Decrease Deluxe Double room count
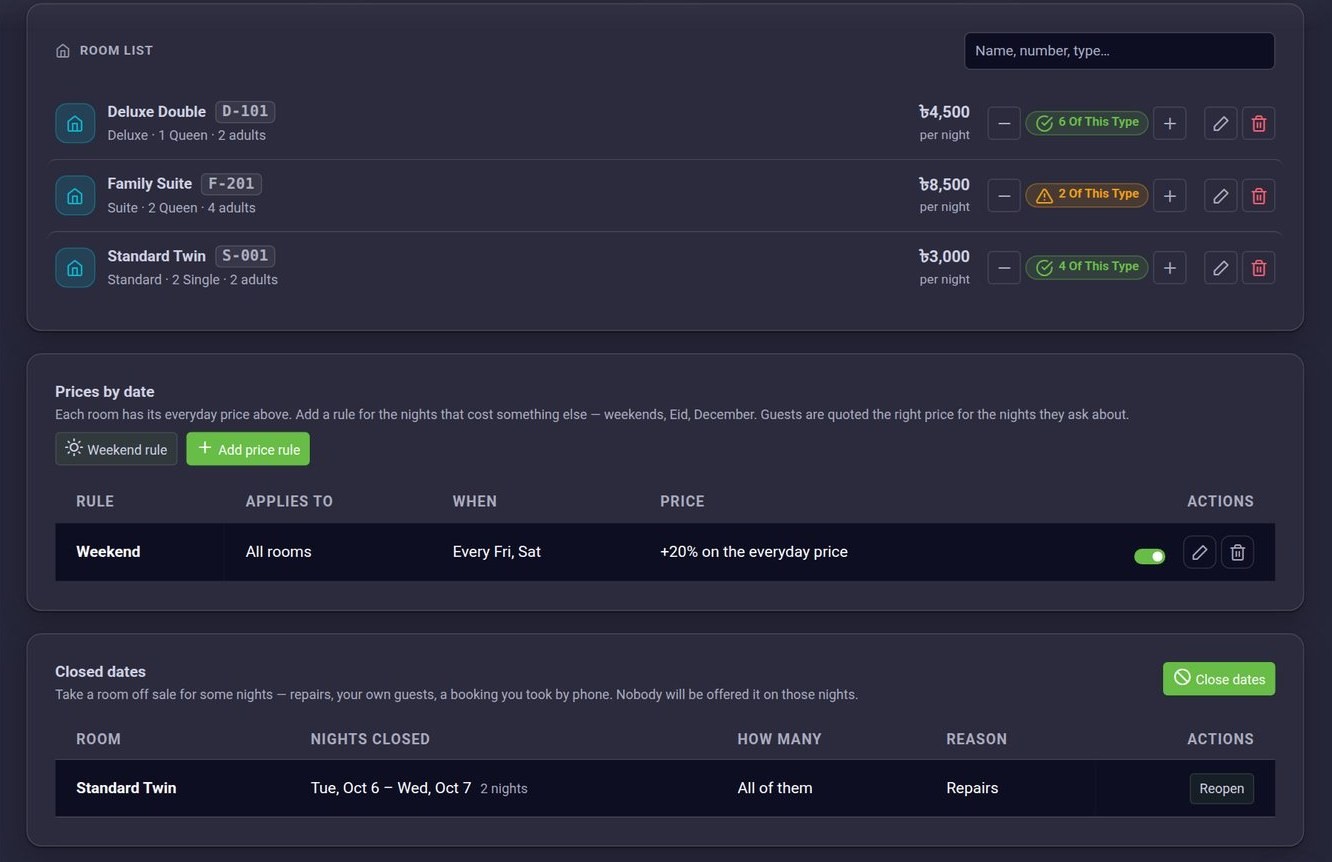The image size is (1332, 862). [1004, 123]
